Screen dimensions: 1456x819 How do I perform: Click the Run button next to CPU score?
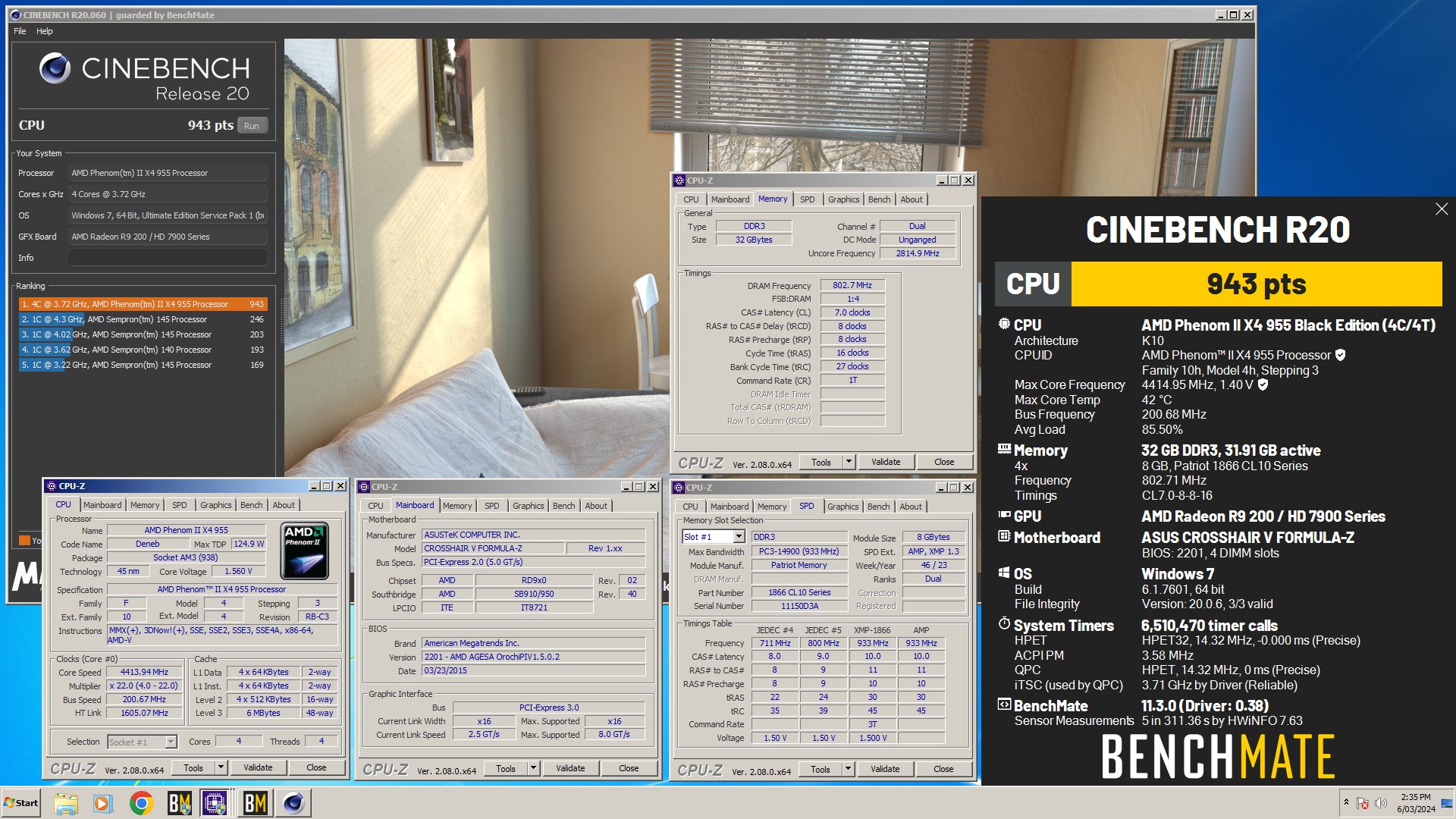252,126
